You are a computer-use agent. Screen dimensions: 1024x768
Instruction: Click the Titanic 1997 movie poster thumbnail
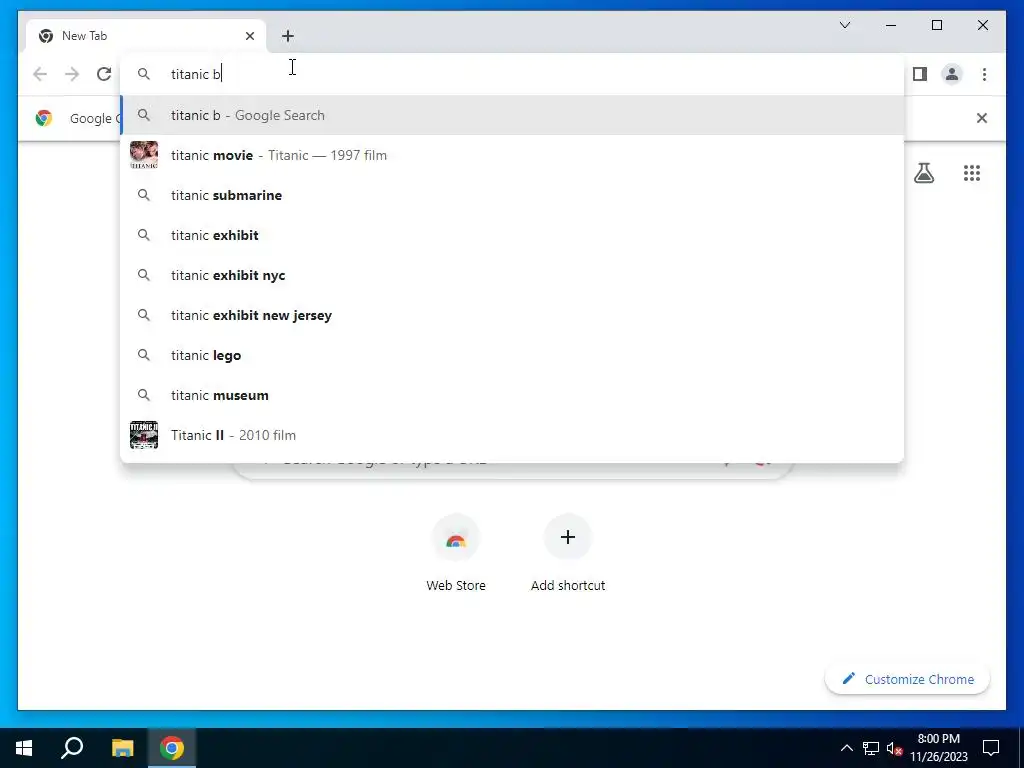(144, 155)
